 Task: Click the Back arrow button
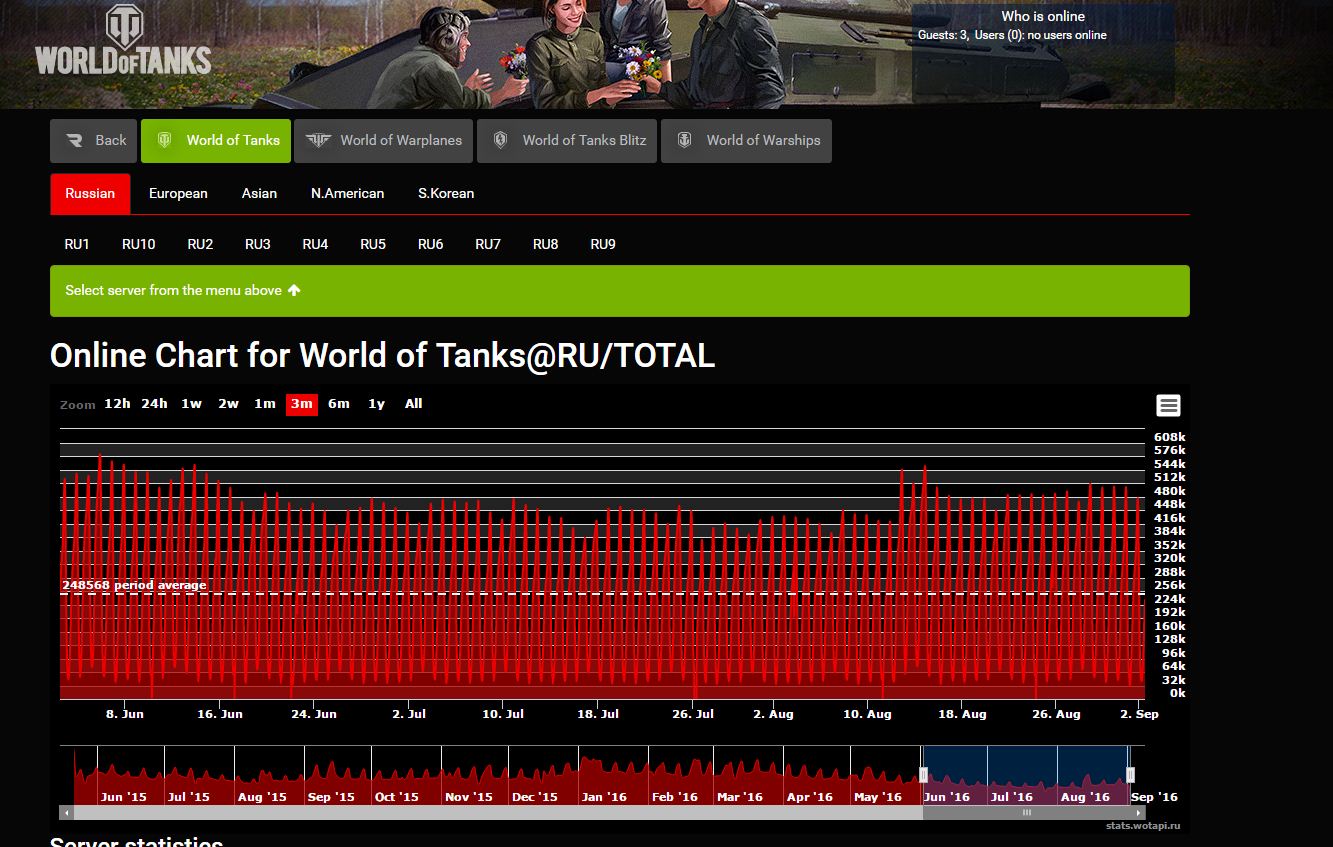[x=95, y=141]
